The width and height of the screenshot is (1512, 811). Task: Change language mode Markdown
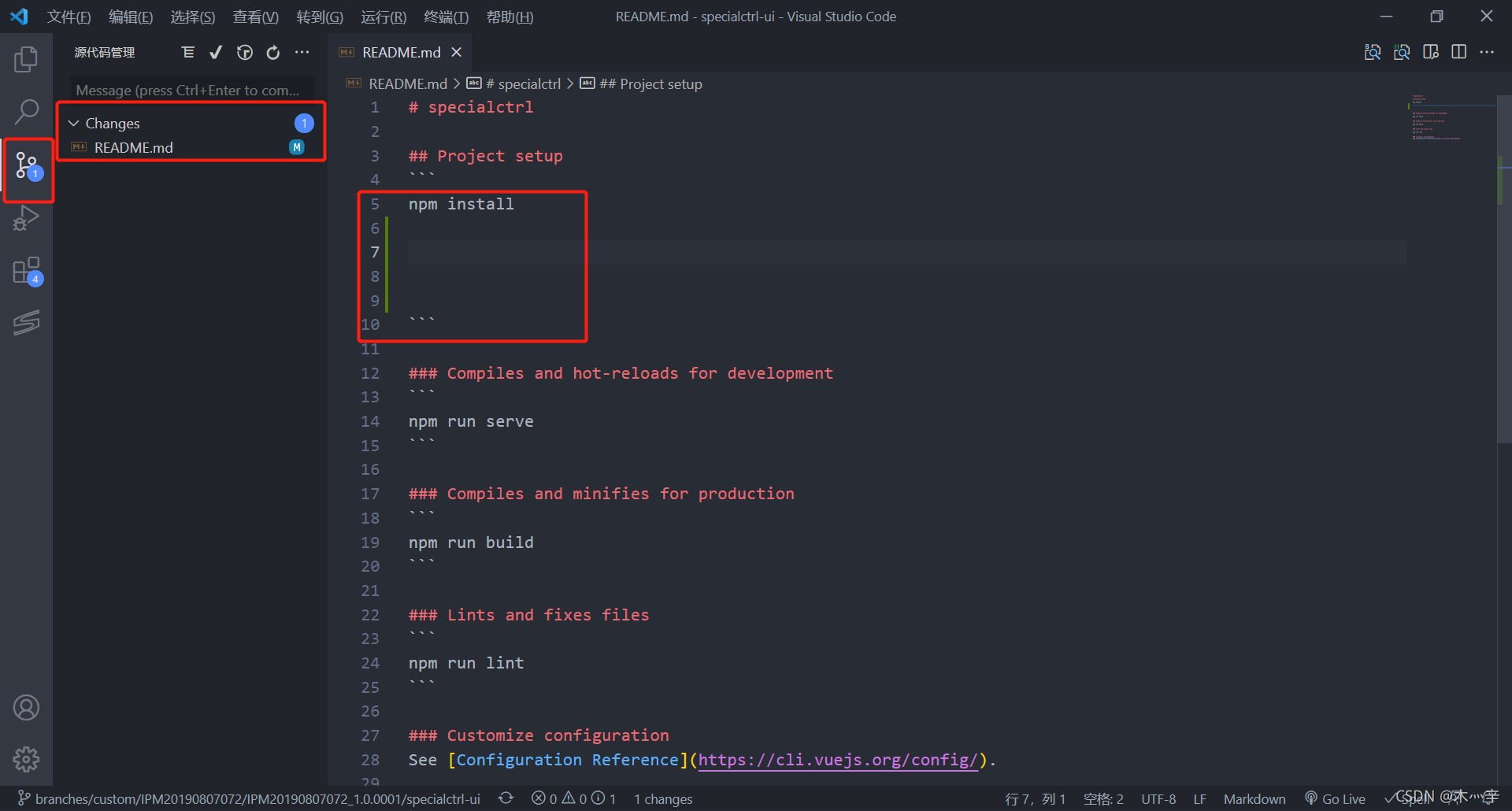(x=1254, y=798)
